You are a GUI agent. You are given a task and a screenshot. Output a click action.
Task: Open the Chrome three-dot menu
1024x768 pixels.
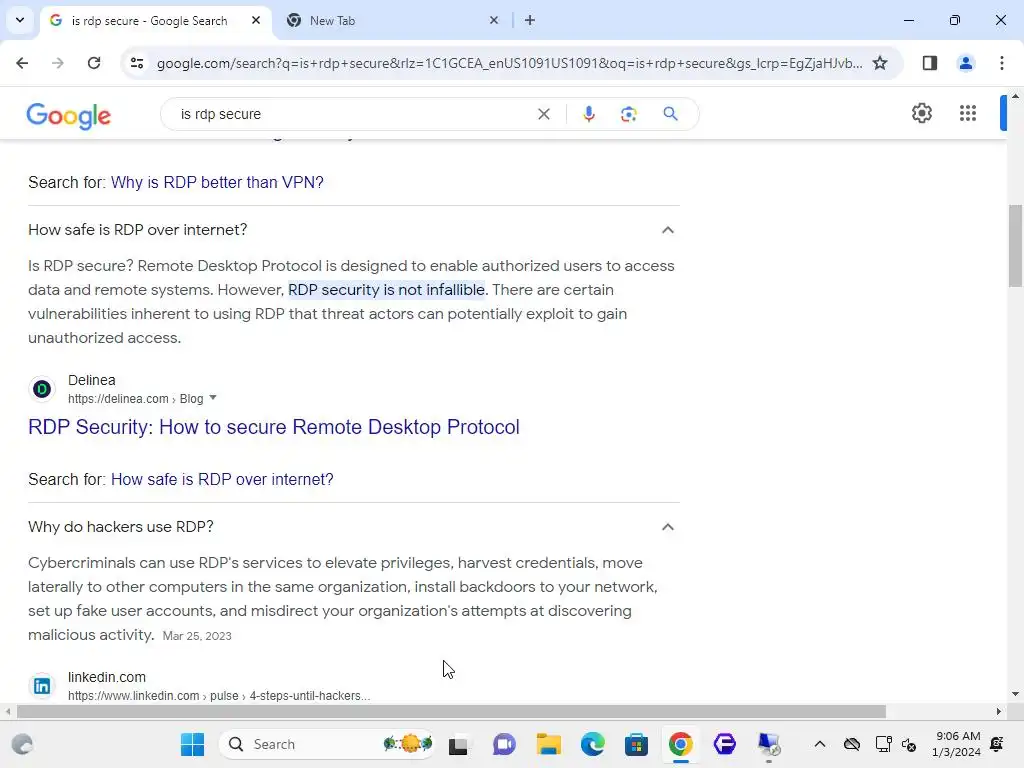pyautogui.click(x=1002, y=63)
